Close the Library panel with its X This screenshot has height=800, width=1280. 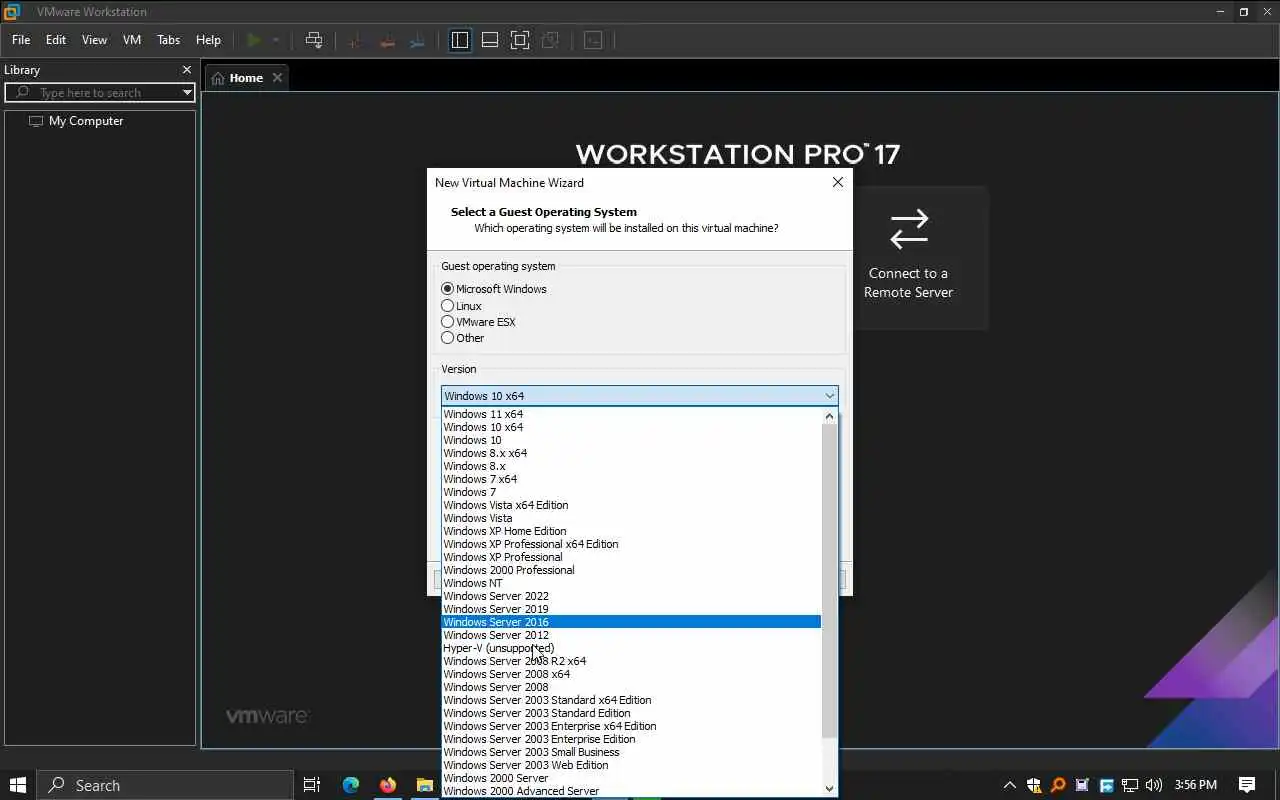pyautogui.click(x=186, y=70)
